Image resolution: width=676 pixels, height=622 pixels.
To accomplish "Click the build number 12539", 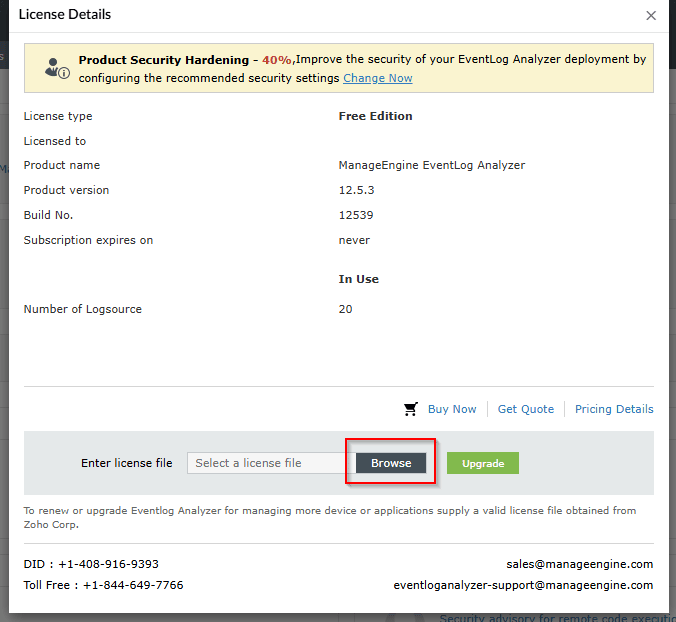I will (356, 215).
